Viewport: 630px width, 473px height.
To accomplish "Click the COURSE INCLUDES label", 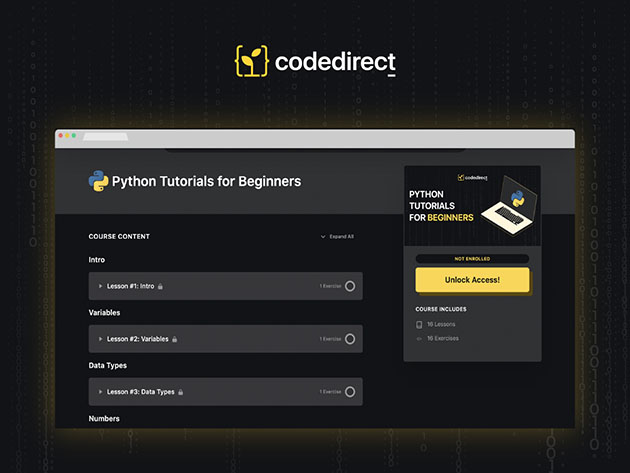I will pos(441,309).
